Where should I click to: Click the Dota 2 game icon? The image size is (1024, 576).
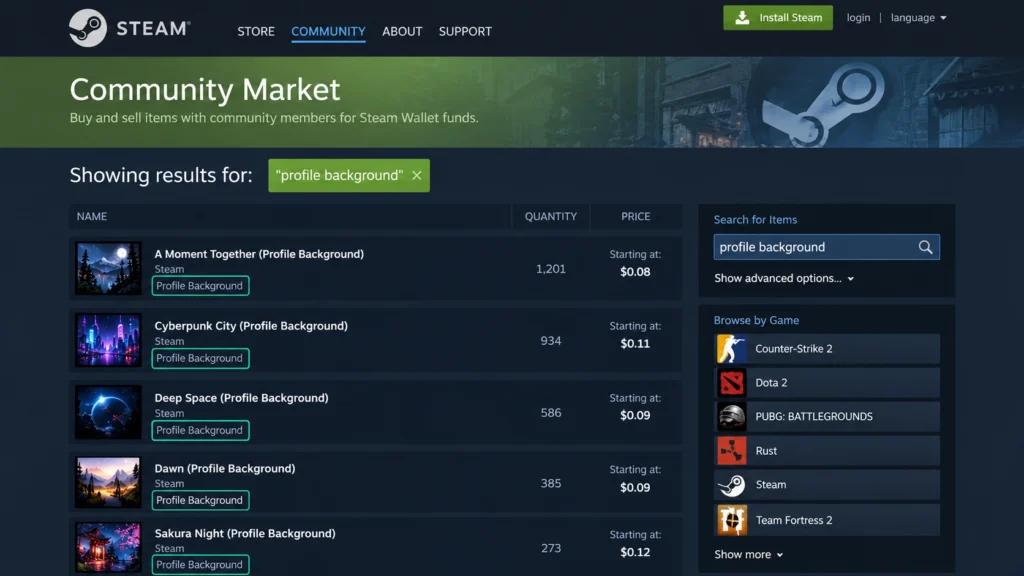[x=731, y=383]
